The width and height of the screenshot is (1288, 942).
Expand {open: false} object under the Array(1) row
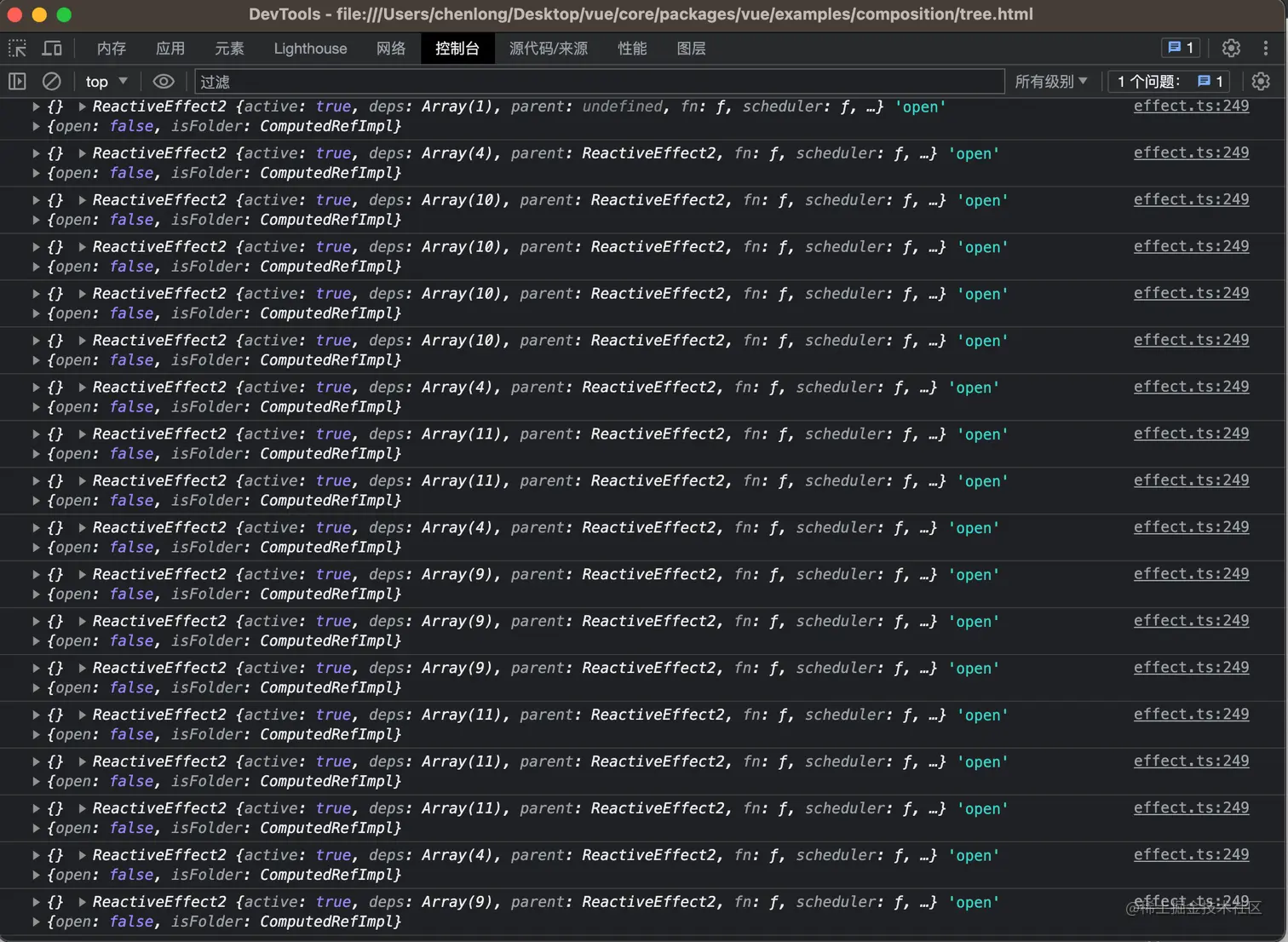tap(36, 126)
